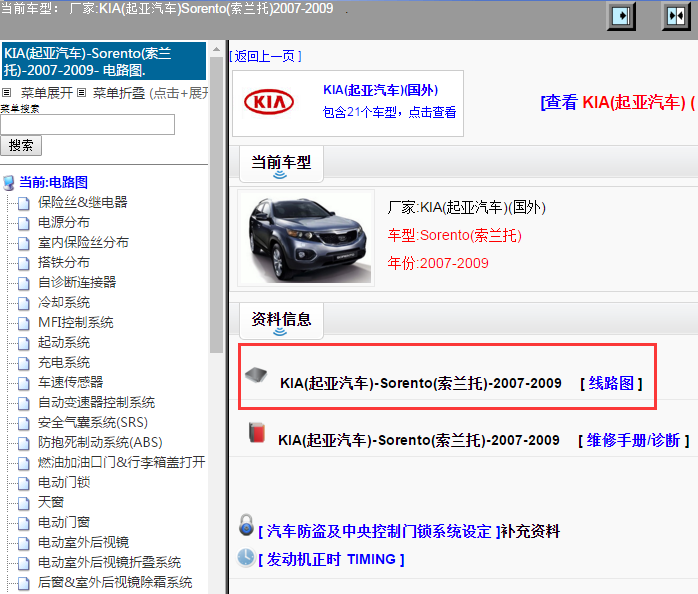
Task: Click the document icon for 电源分布
Action: 24,223
